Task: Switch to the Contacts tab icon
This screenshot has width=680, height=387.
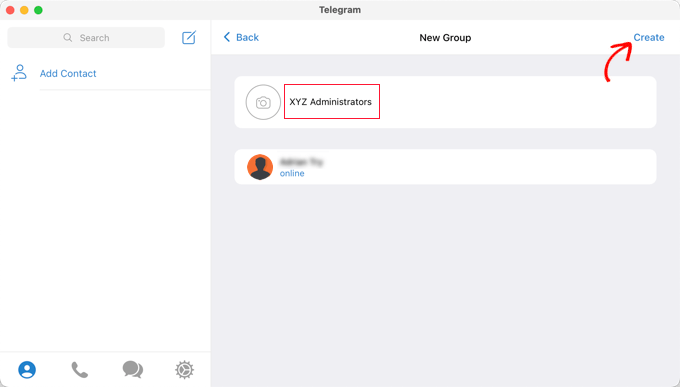Action: point(27,370)
